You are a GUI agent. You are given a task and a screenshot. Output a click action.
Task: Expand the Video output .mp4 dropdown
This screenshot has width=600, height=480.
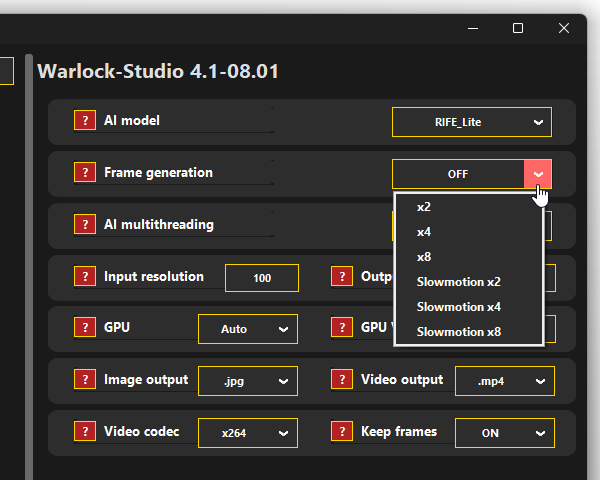504,381
